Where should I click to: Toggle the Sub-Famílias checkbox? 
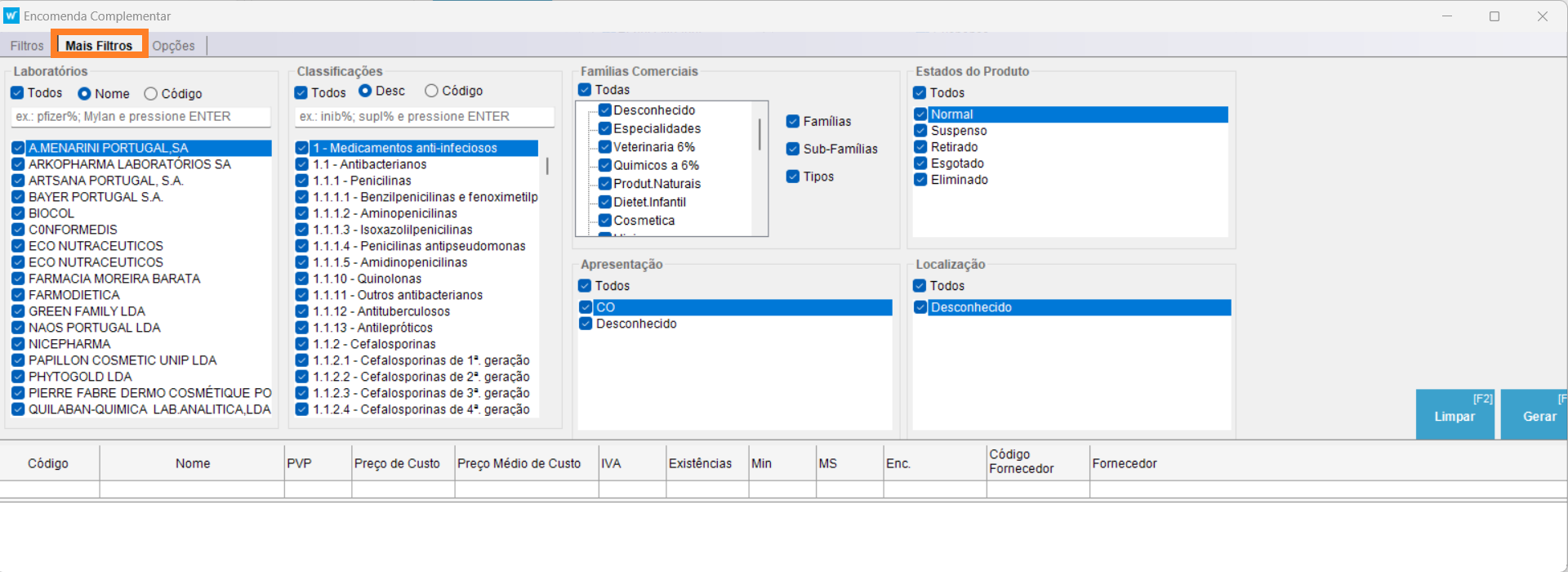coord(793,149)
